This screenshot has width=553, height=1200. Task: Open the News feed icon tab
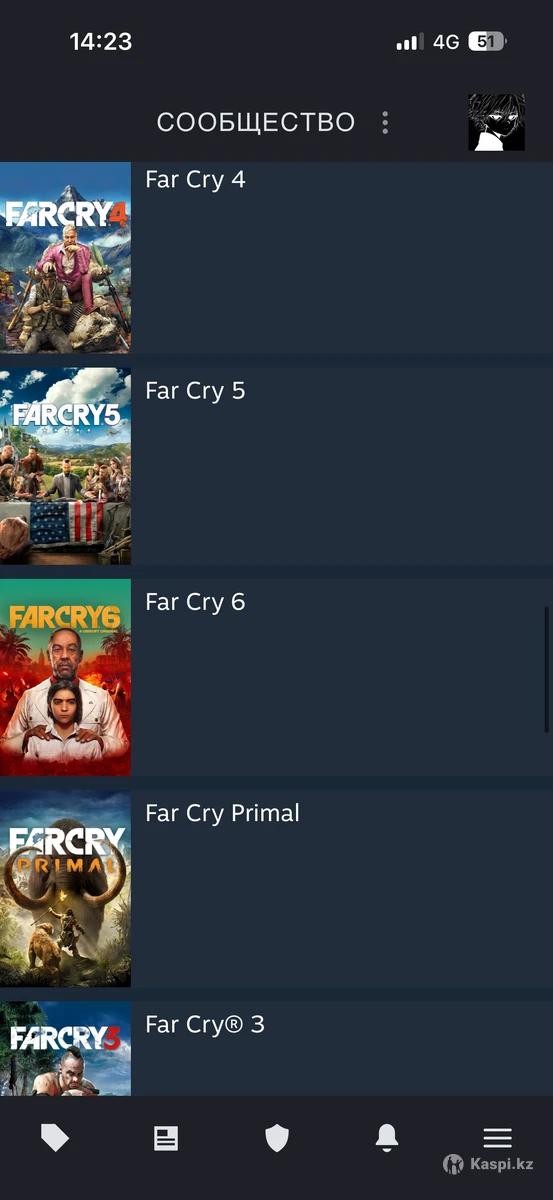tap(166, 1138)
